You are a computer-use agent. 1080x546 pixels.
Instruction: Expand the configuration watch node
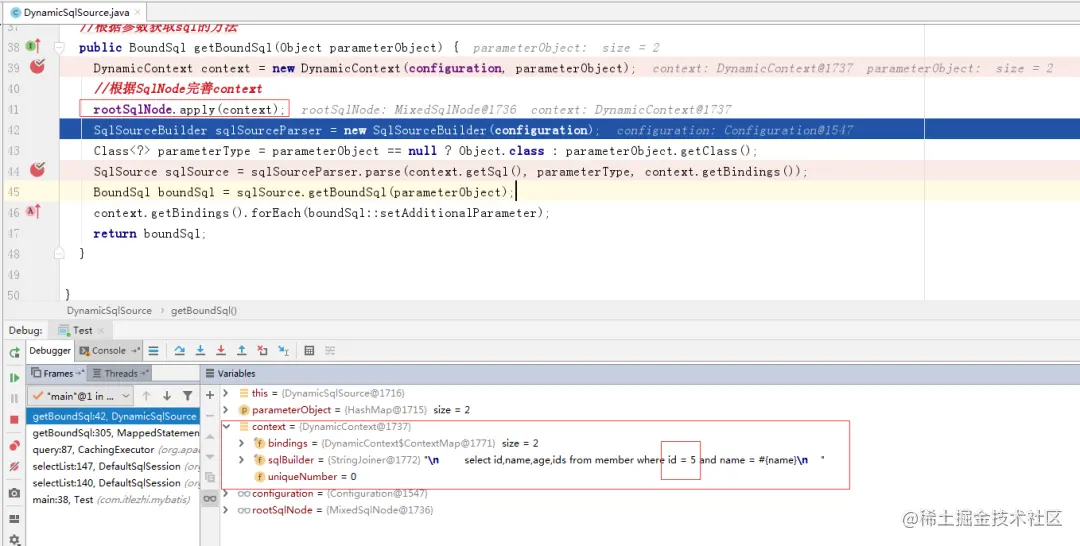(225, 494)
